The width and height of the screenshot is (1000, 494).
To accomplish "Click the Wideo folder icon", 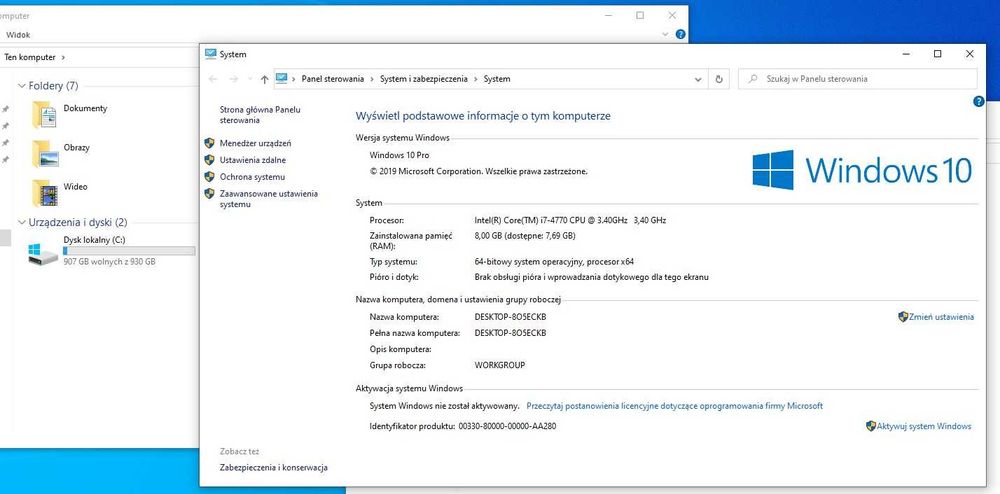I will 45,193.
